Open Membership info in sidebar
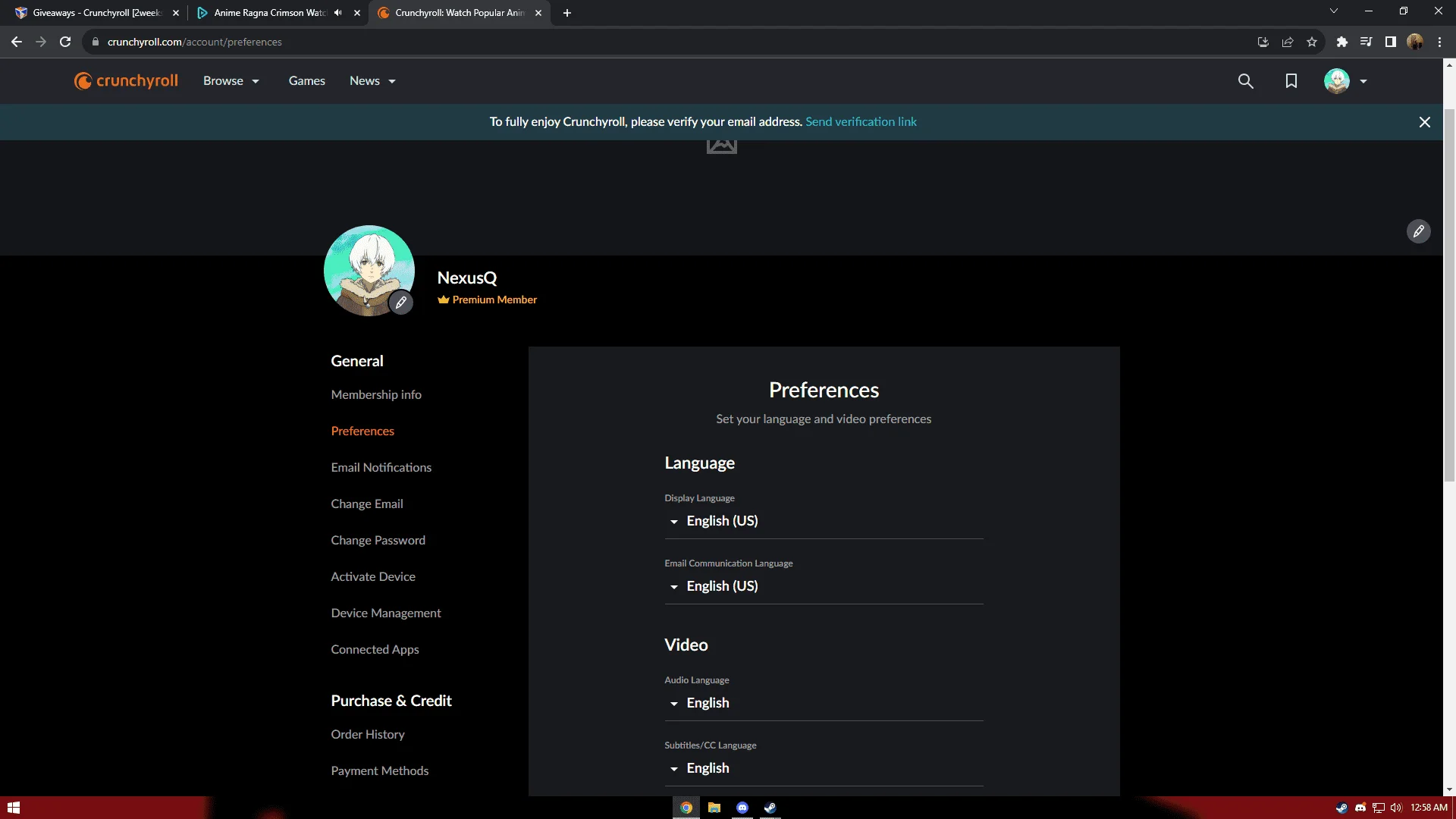The image size is (1456, 819). pyautogui.click(x=376, y=395)
